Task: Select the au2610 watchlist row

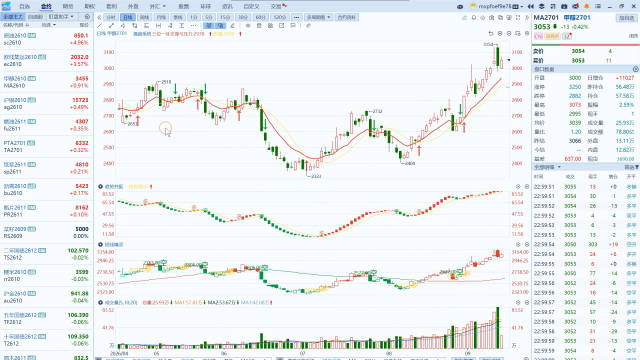Action: [x=46, y=297]
